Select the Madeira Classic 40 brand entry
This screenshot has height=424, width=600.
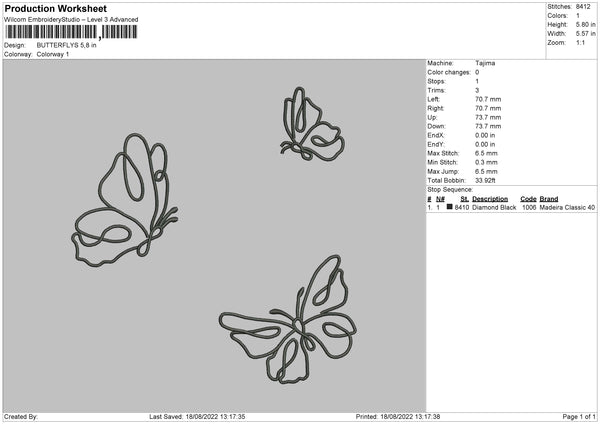[567, 207]
